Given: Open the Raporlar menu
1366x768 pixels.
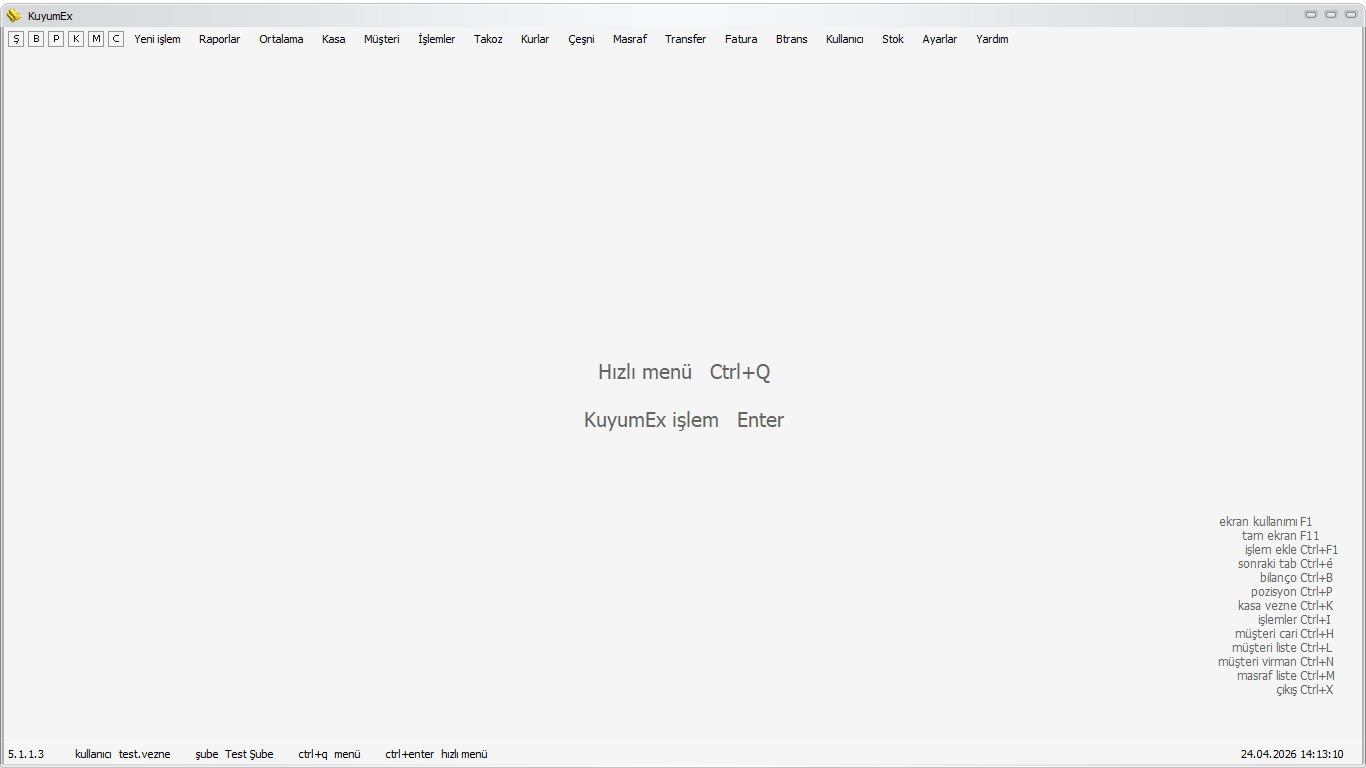Looking at the screenshot, I should (x=219, y=39).
